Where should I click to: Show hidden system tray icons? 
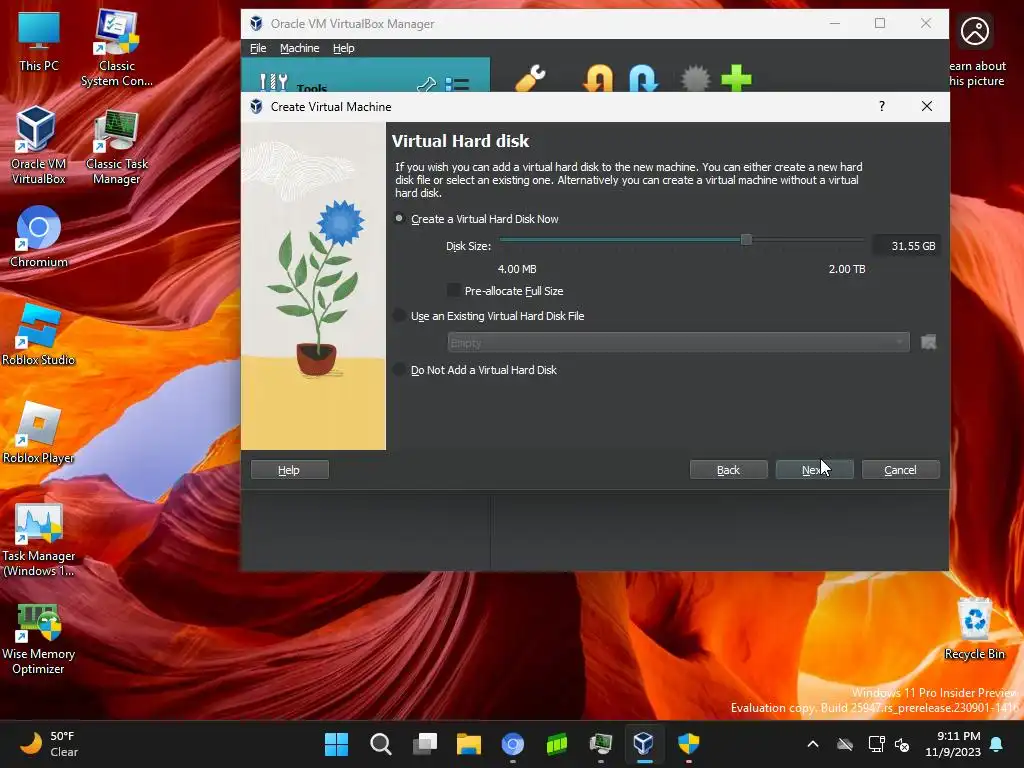[x=813, y=744]
